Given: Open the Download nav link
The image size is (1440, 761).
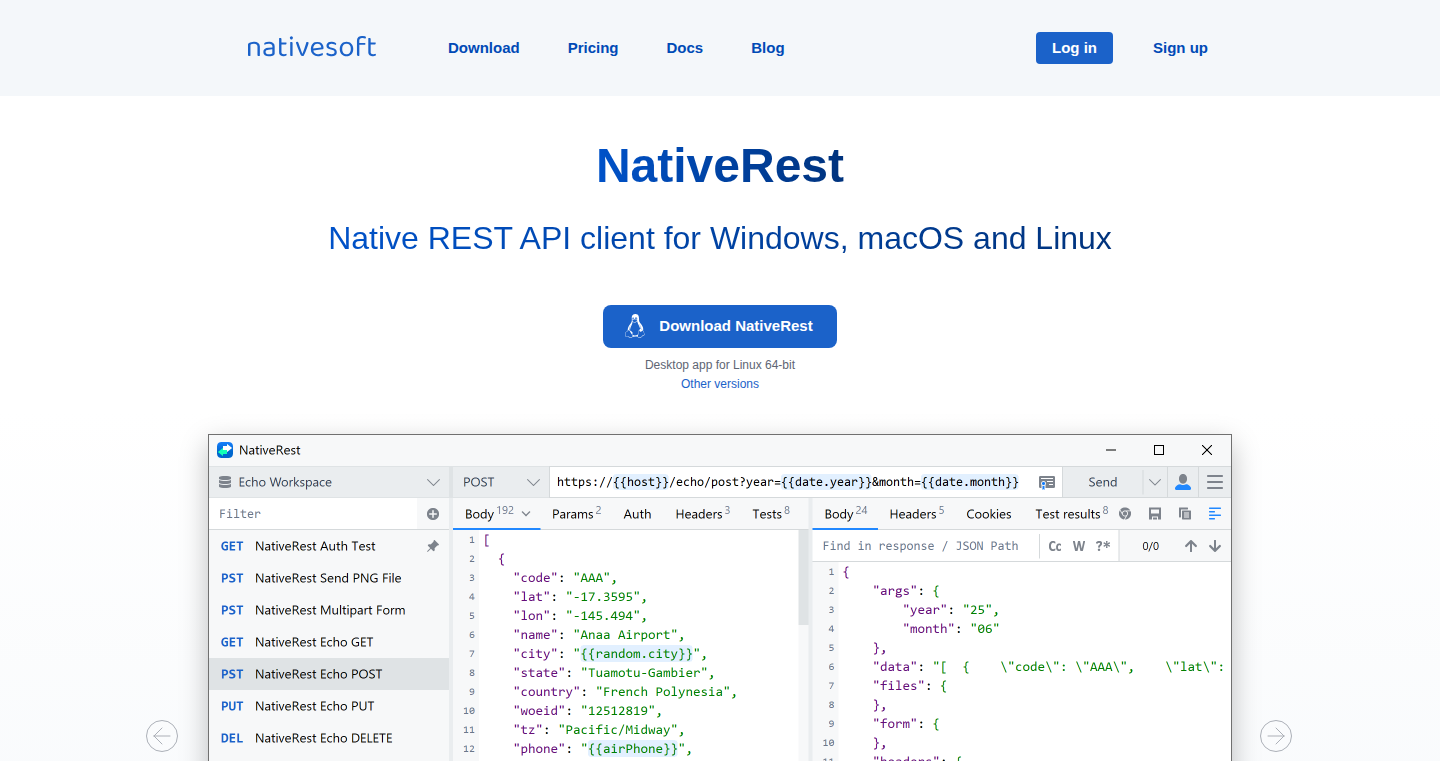Looking at the screenshot, I should [484, 48].
